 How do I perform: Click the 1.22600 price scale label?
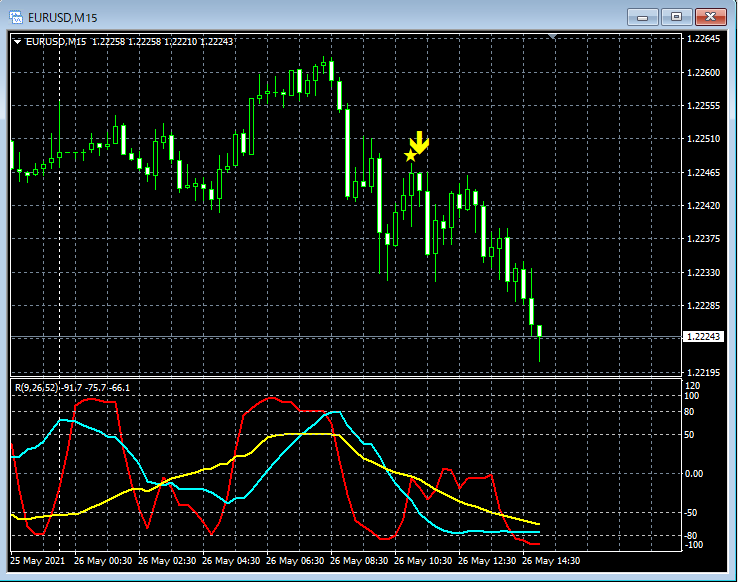coord(703,73)
